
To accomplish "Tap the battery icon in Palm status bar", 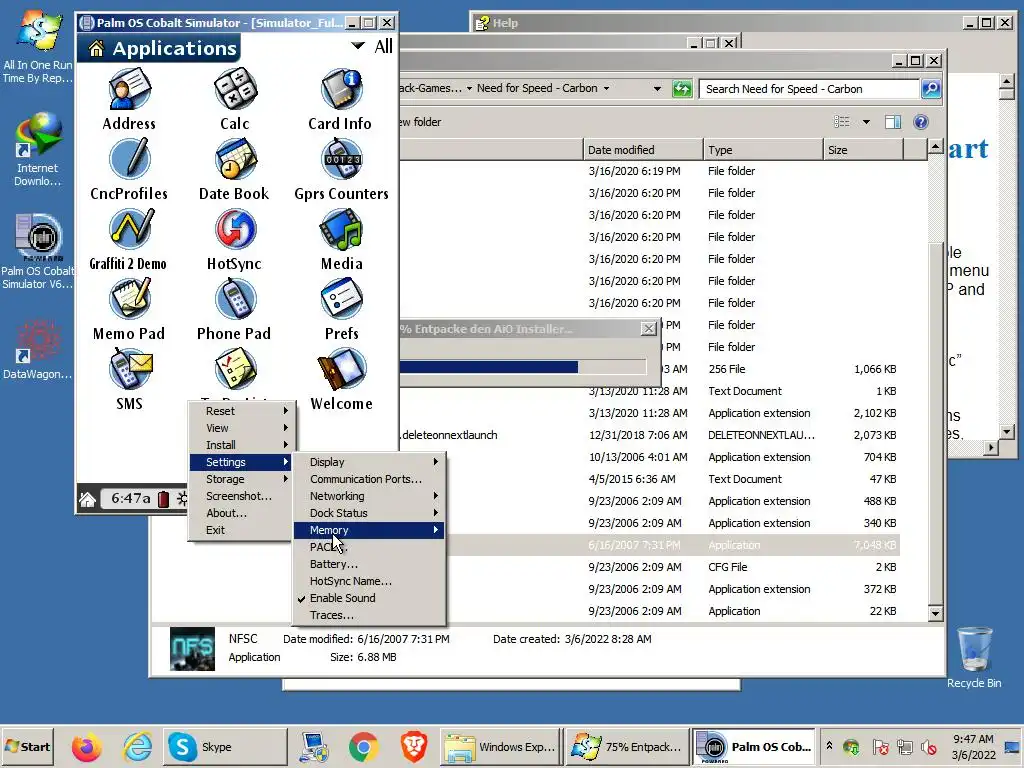I will coord(163,499).
